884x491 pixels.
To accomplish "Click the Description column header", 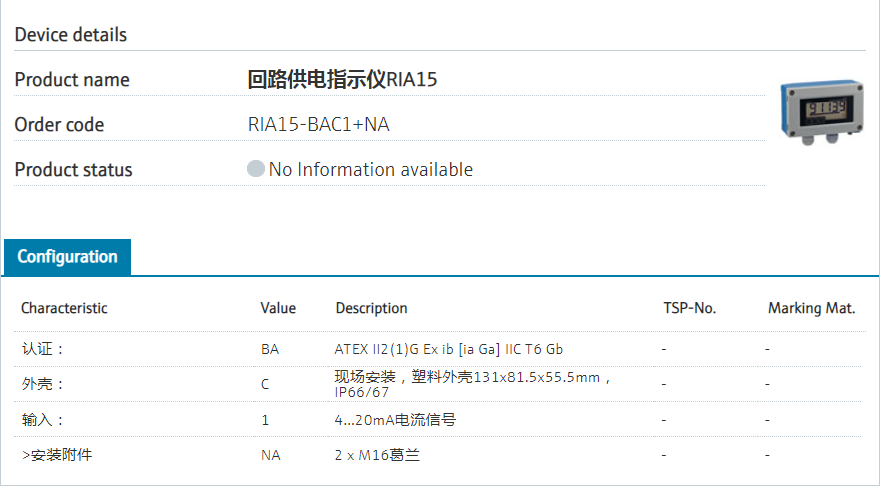I will [371, 308].
